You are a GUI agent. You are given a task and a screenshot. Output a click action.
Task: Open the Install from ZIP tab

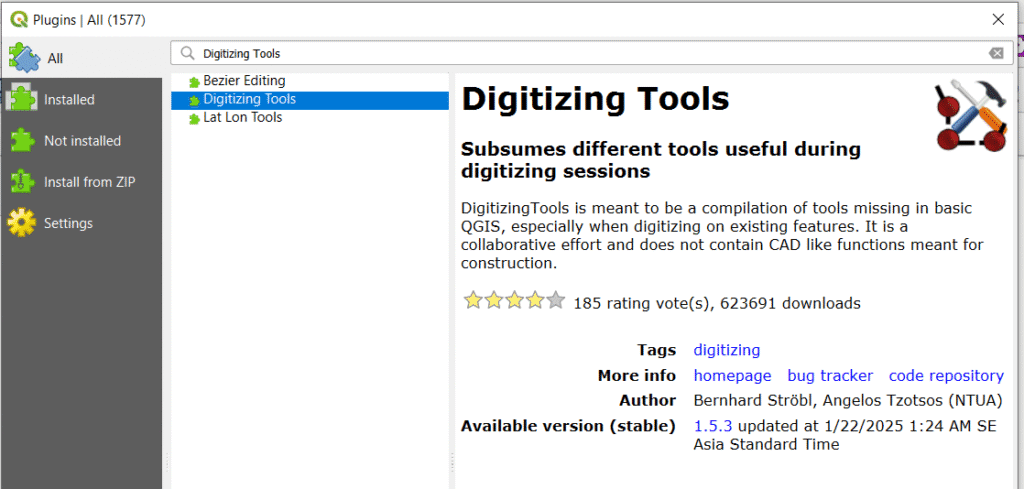pos(81,182)
